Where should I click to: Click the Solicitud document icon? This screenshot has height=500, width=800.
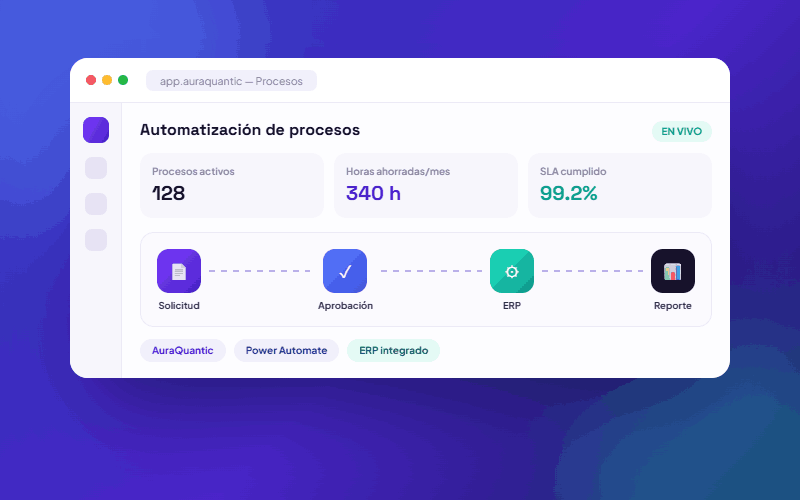[179, 271]
